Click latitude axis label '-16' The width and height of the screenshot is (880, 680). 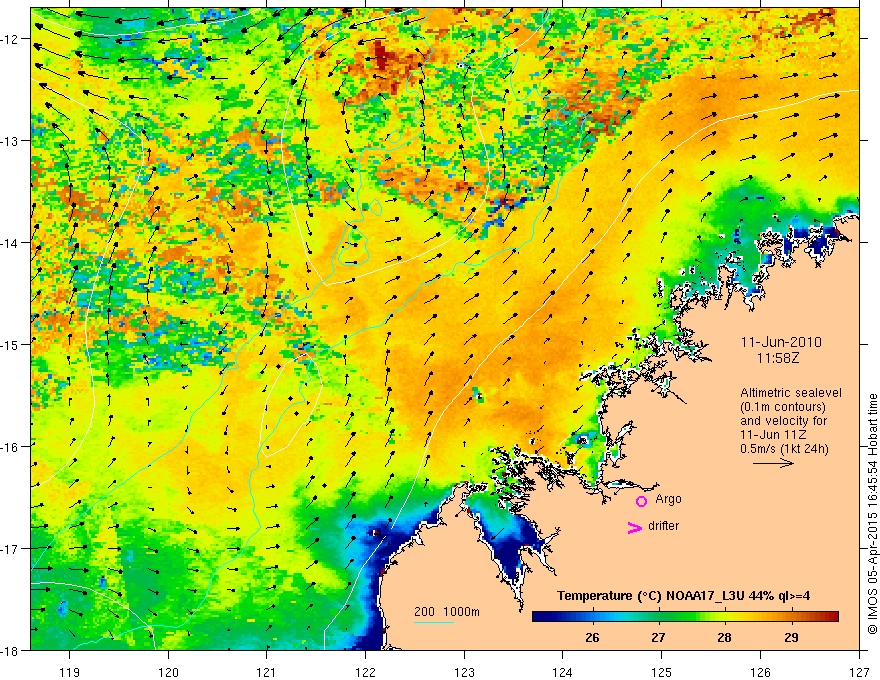point(10,447)
